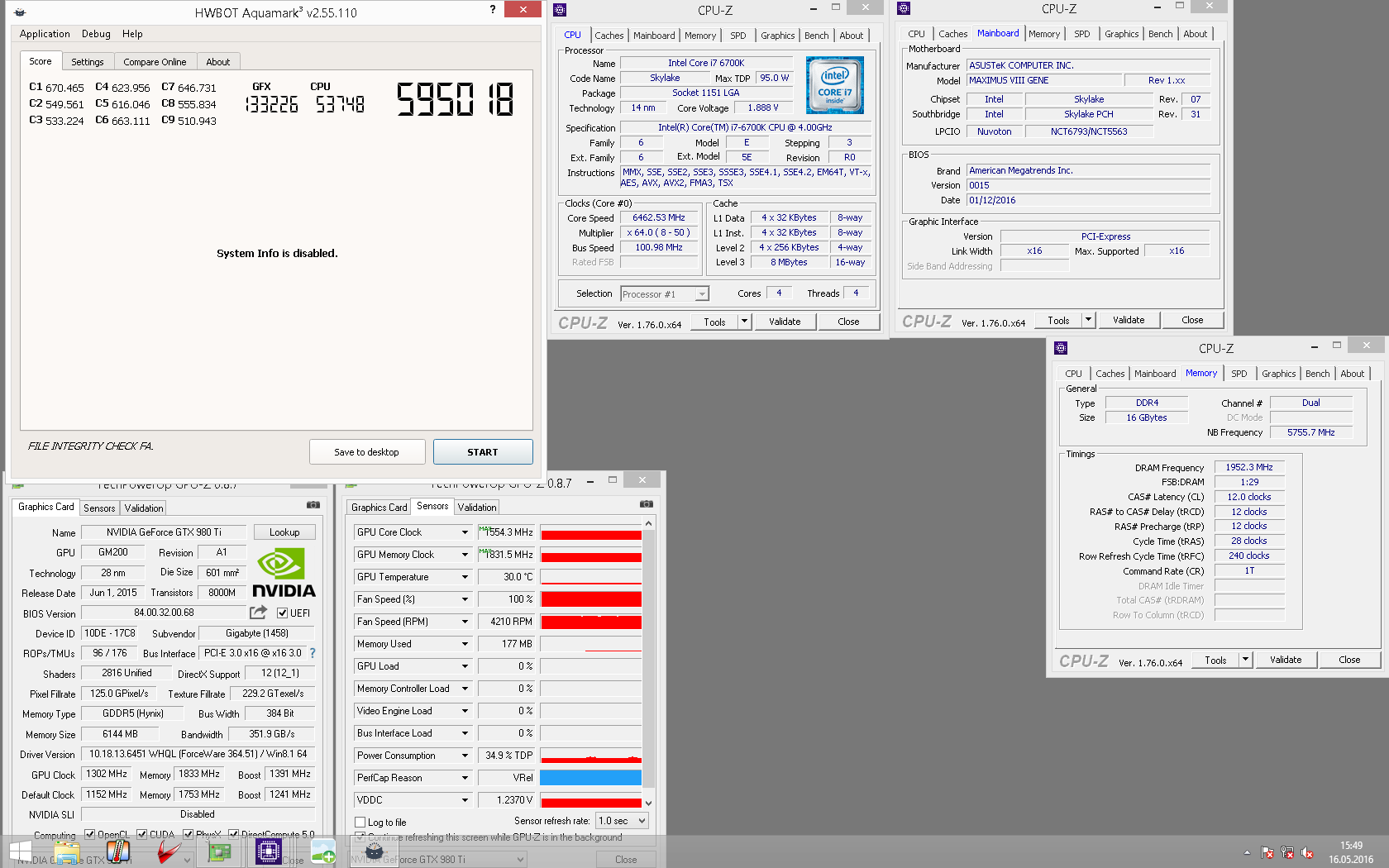Click Validate in the CPU-Z CPU window
The image size is (1389, 868).
[x=785, y=322]
